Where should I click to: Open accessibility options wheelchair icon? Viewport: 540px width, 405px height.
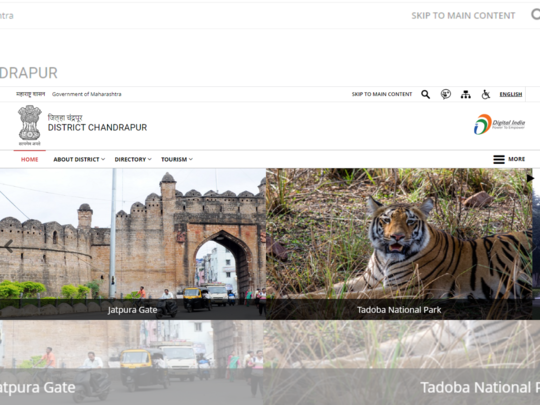(x=486, y=94)
